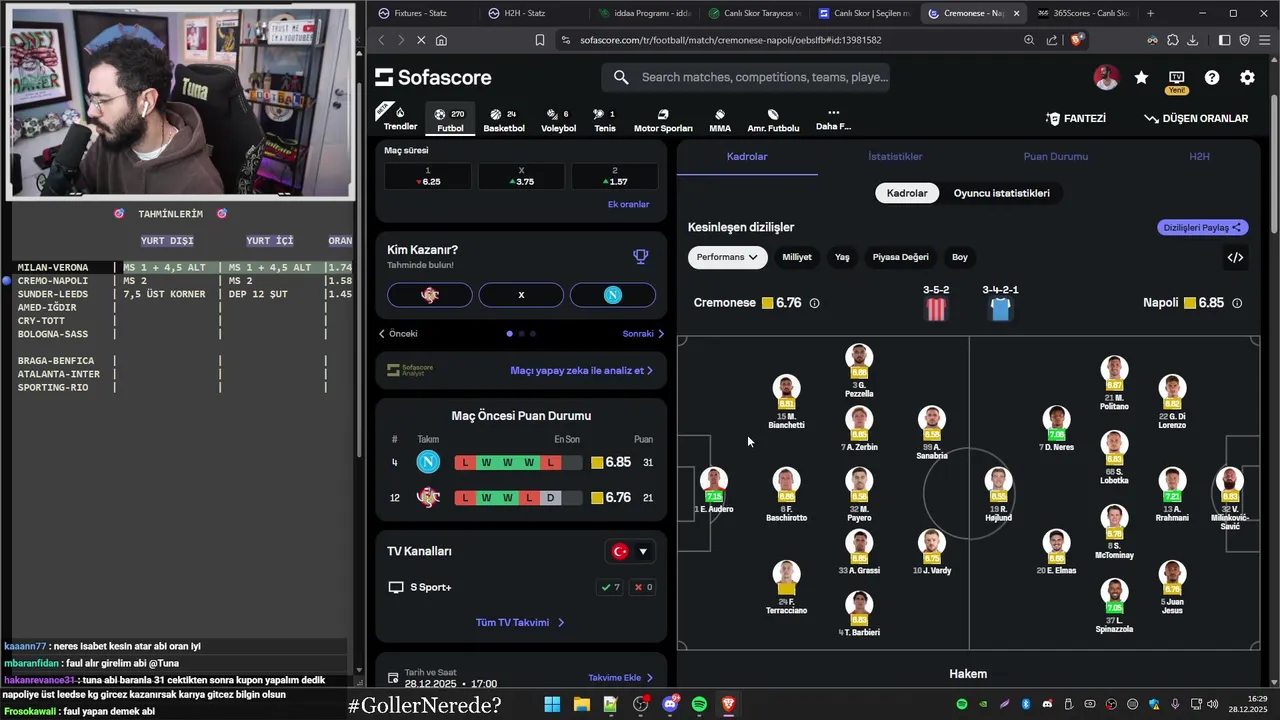Click the Napoli rating info icon
This screenshot has width=1280, height=720.
pos(1237,303)
